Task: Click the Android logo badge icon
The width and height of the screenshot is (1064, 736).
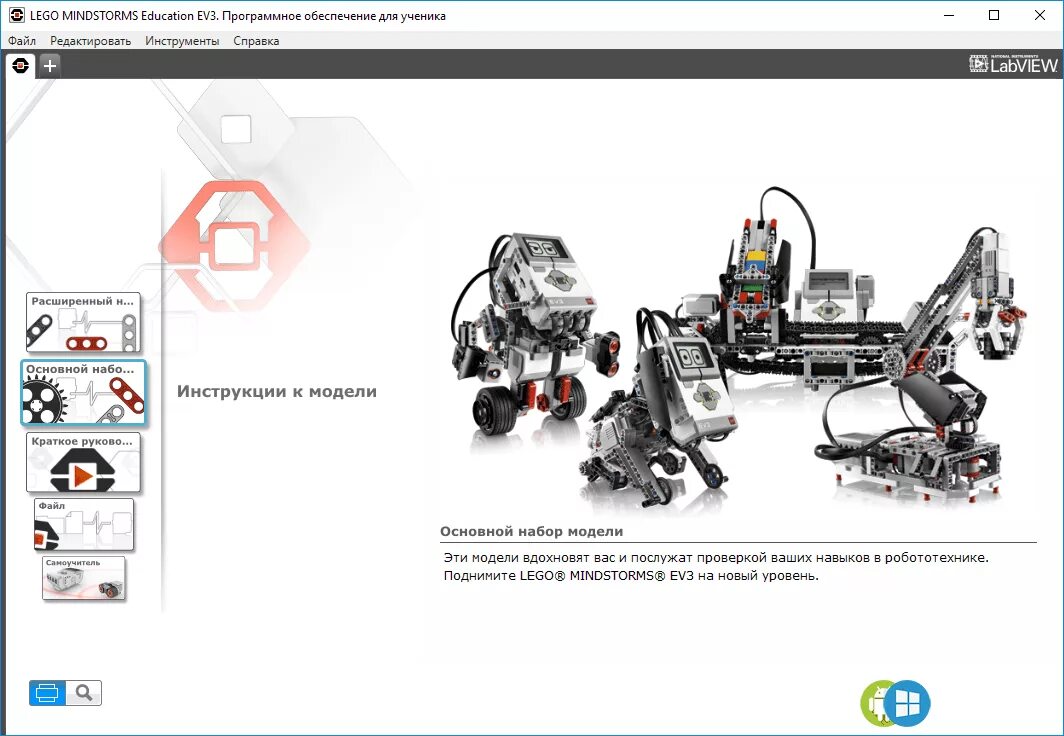Action: point(873,703)
